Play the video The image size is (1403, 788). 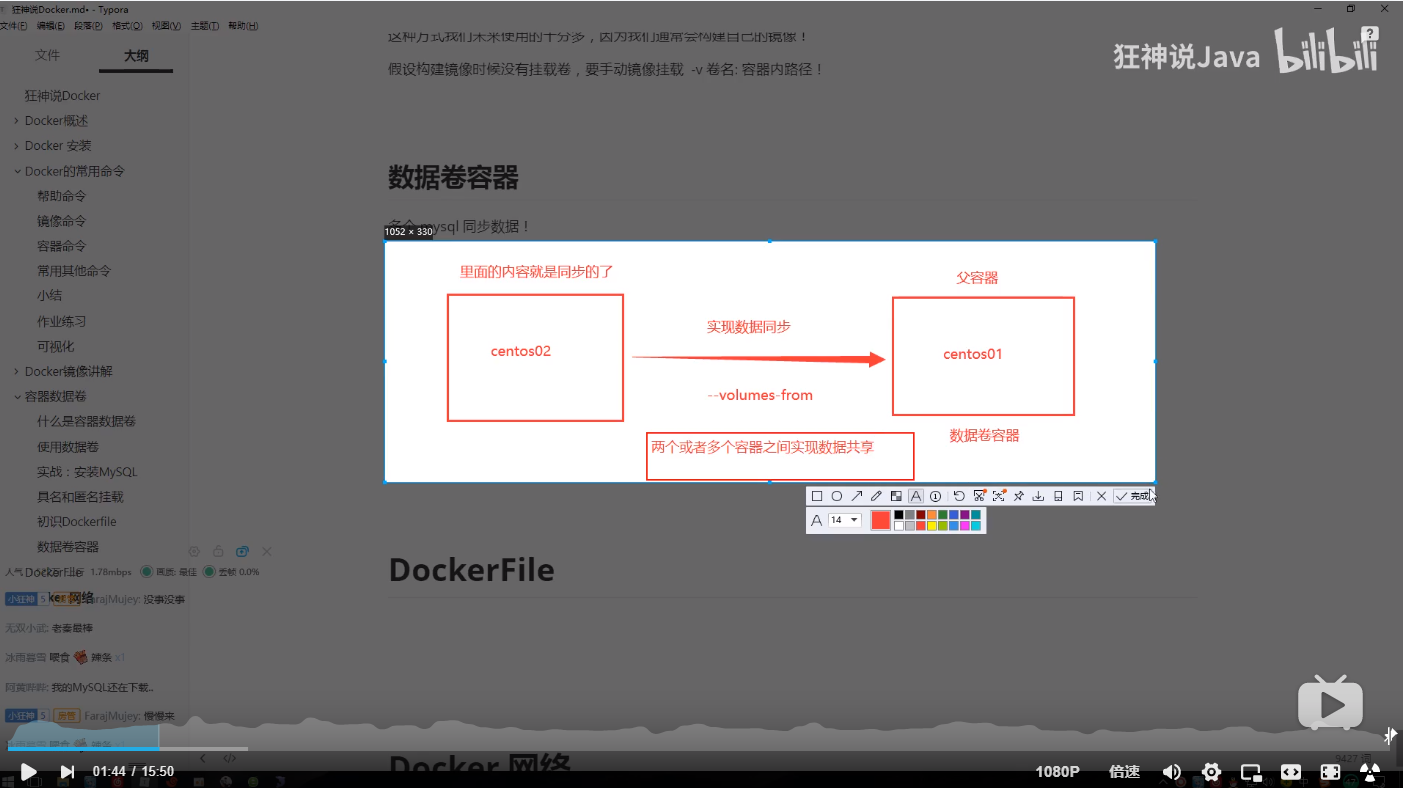pyautogui.click(x=28, y=771)
